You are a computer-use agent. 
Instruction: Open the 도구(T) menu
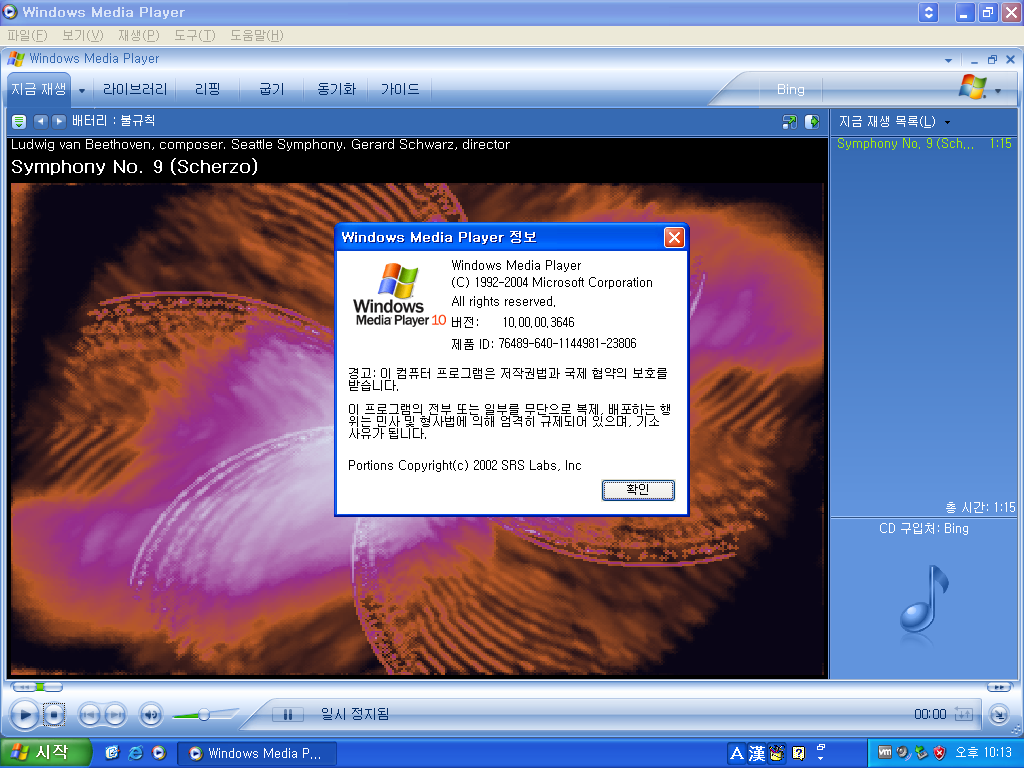pos(195,35)
